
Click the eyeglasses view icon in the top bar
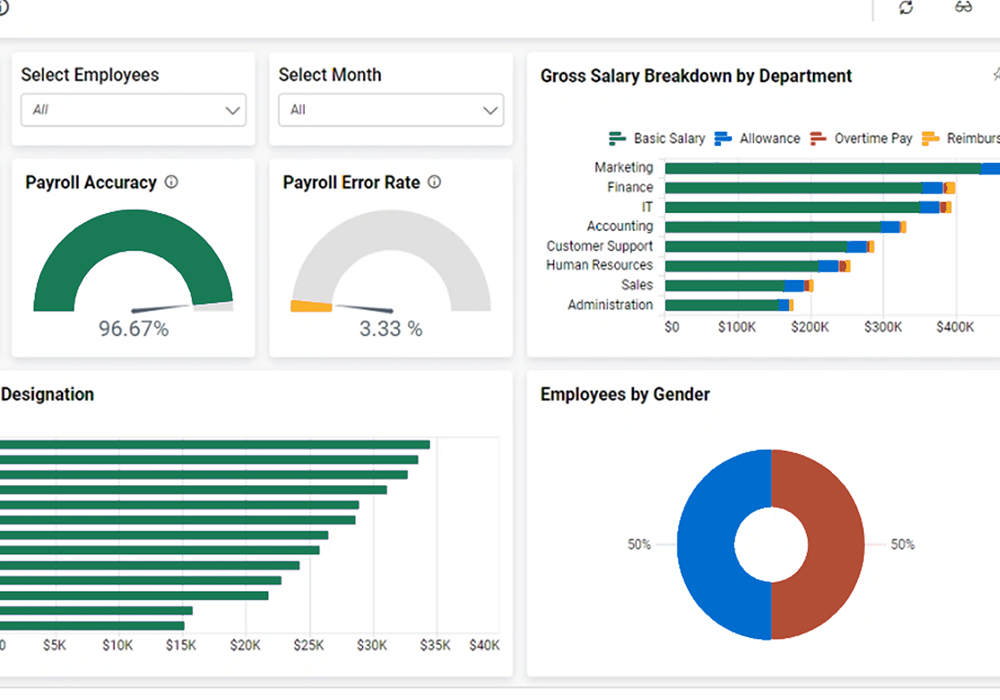point(963,8)
